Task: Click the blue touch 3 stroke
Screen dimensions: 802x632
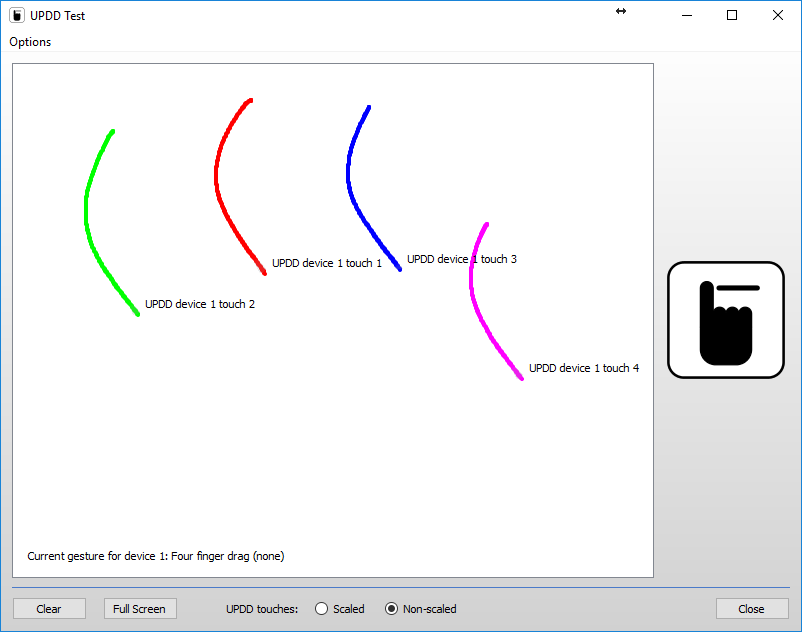Action: point(348,174)
